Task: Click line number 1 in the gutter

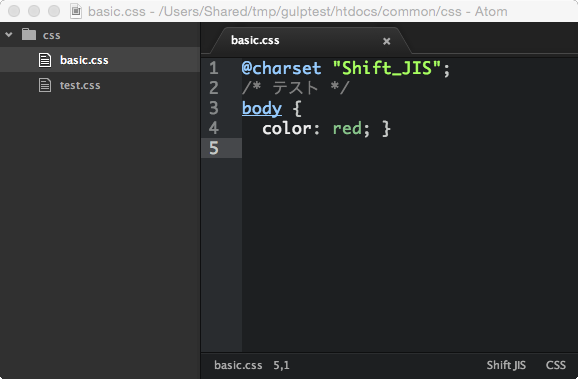Action: (x=214, y=68)
